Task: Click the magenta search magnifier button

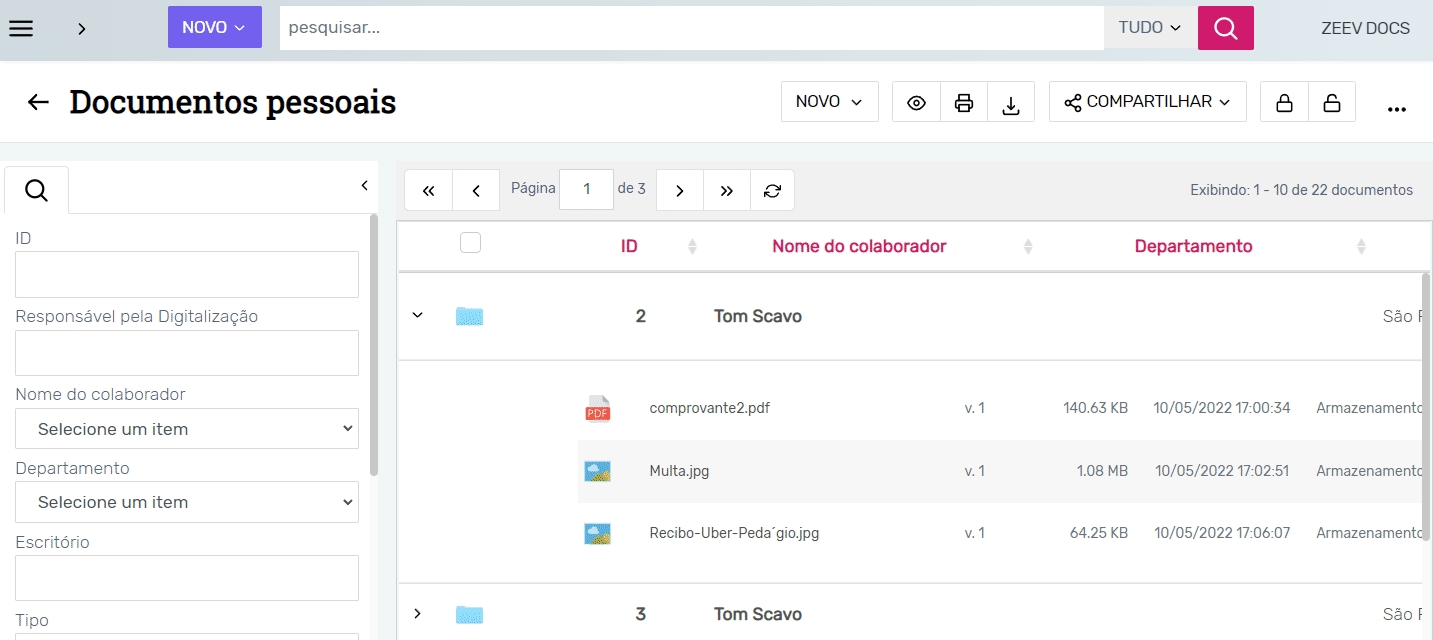Action: pyautogui.click(x=1225, y=28)
